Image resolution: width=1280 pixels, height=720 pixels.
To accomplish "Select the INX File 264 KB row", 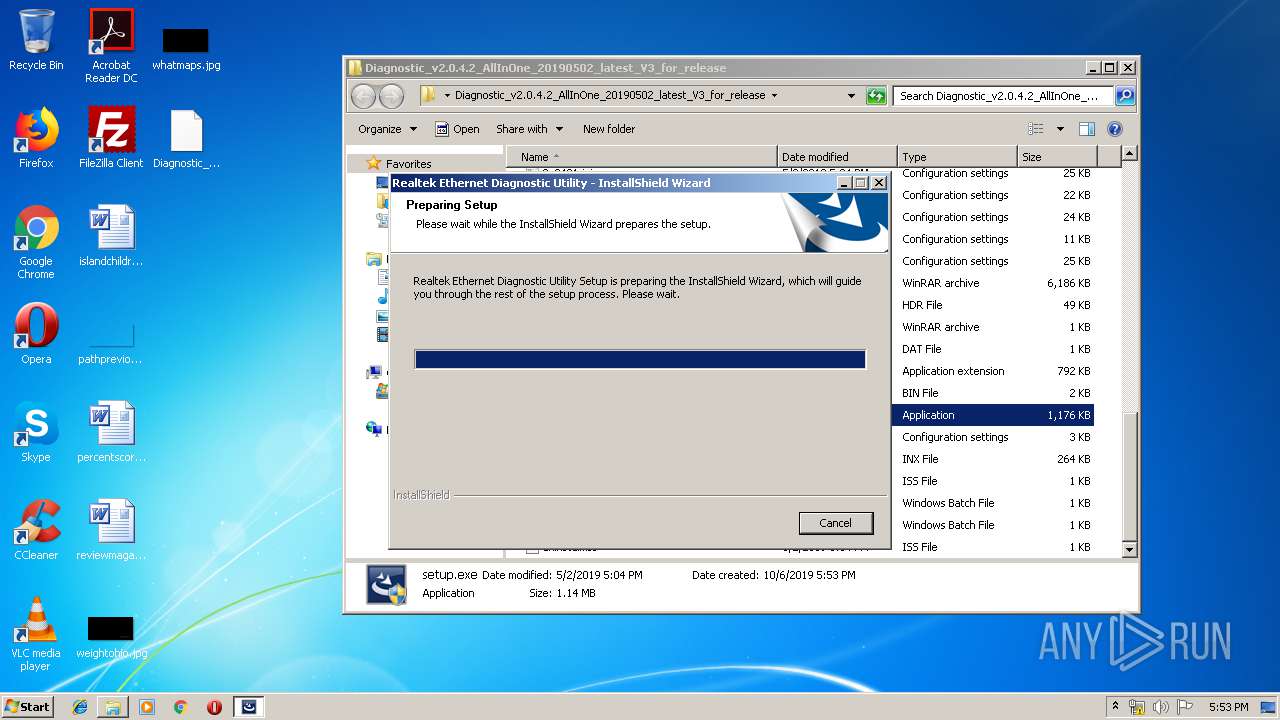I will click(x=993, y=459).
